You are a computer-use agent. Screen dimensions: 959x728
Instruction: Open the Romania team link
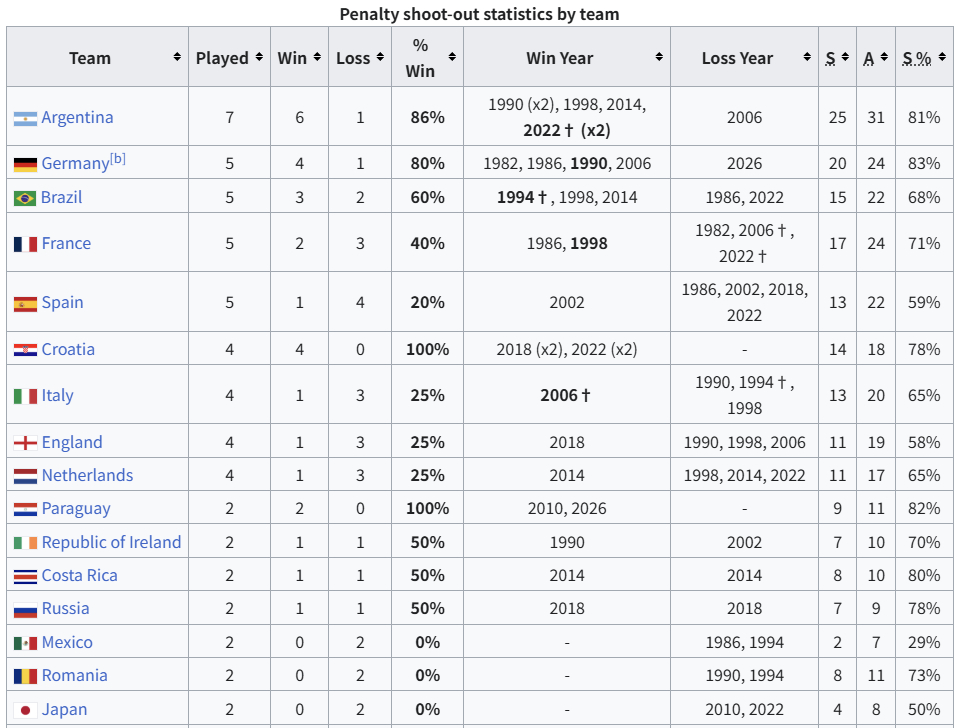74,675
